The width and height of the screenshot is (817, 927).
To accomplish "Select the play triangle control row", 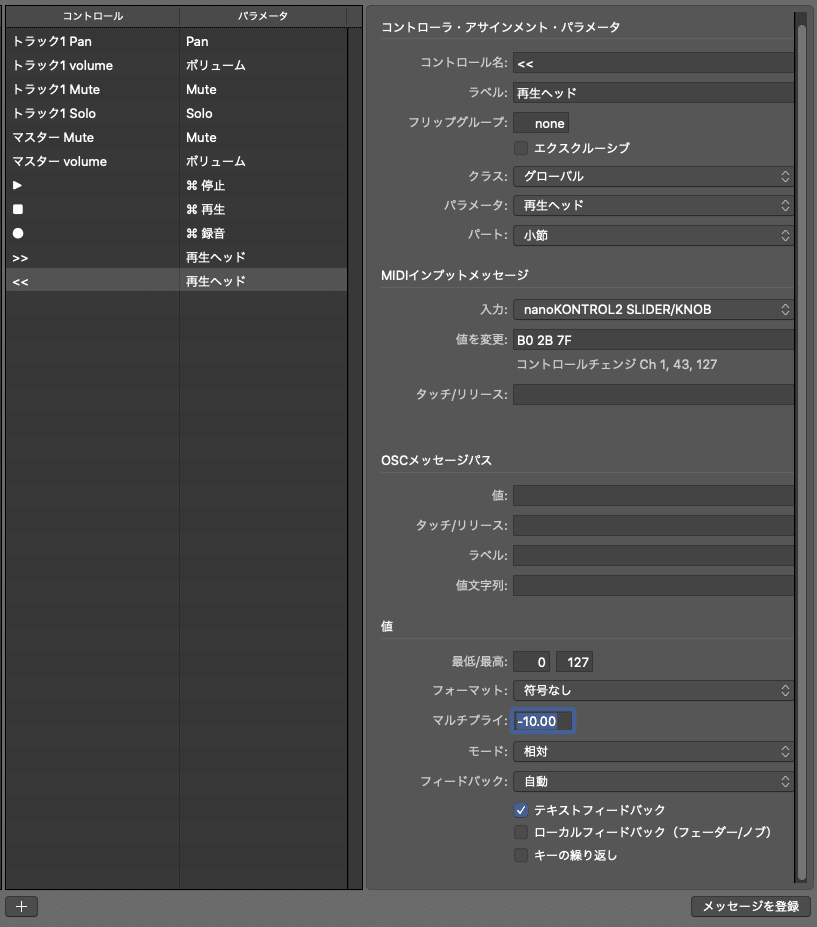I will tap(176, 185).
